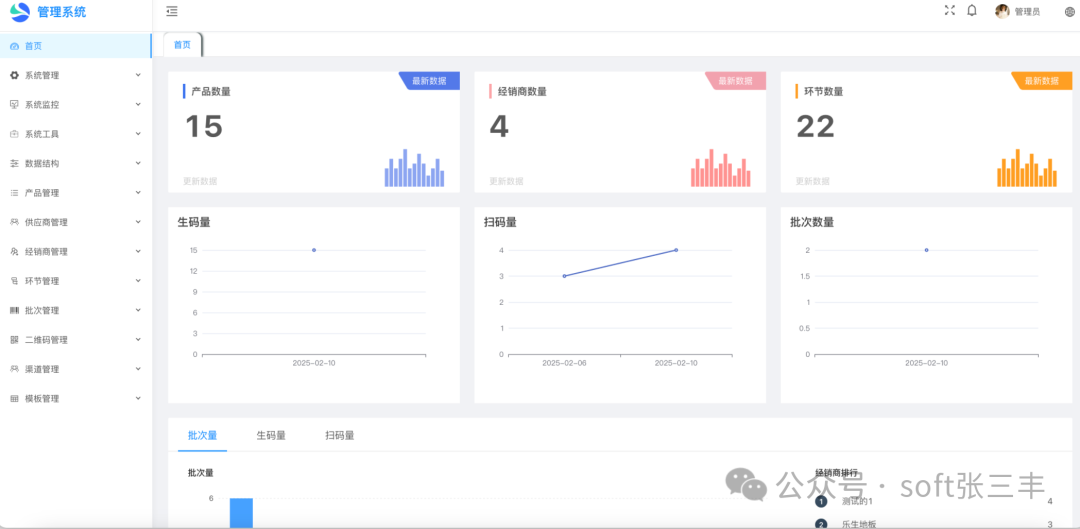Click the 2025-02-10 data point in 扫码量 chart
This screenshot has width=1080, height=529.
click(676, 250)
